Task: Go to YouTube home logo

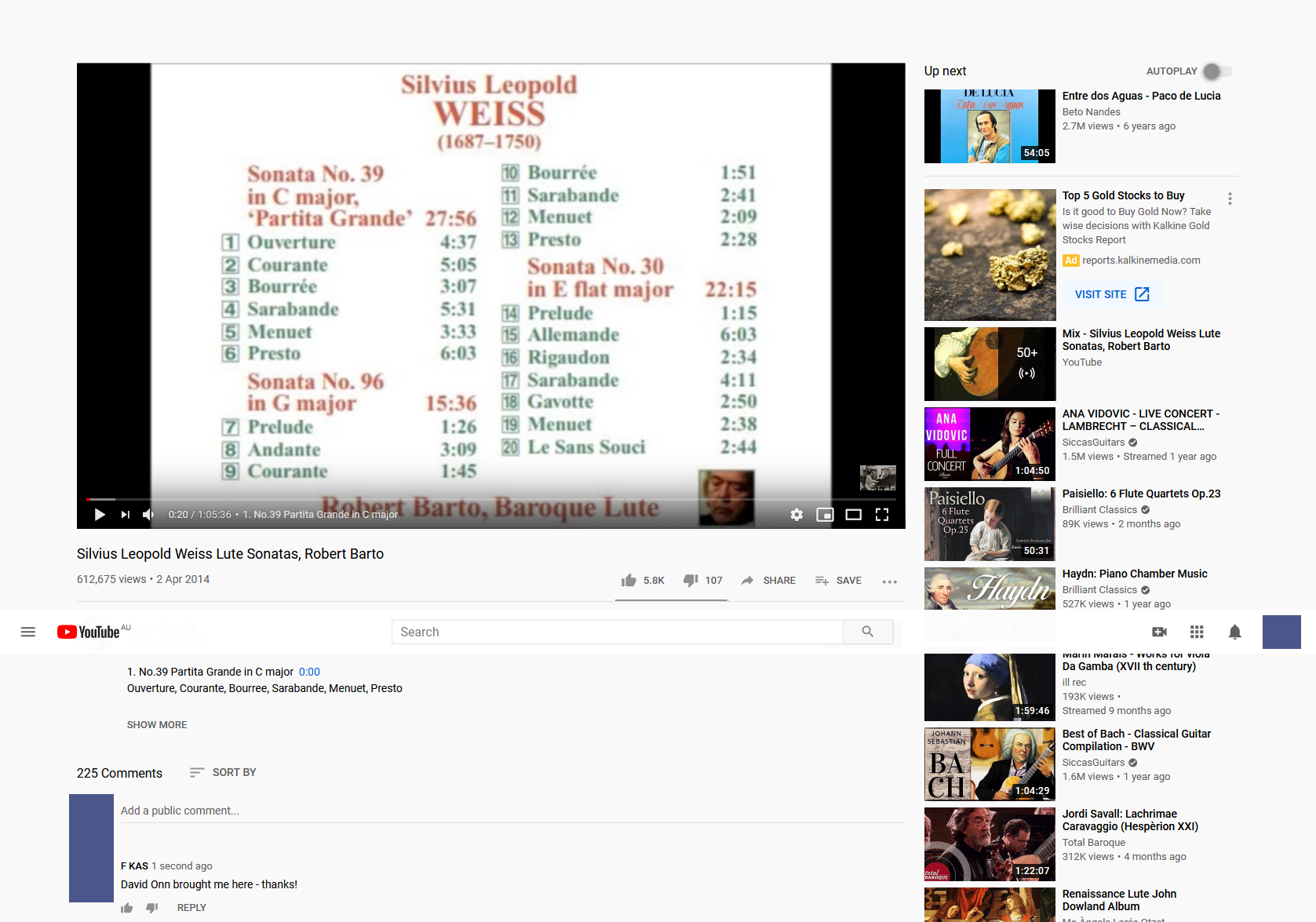Action: point(89,632)
